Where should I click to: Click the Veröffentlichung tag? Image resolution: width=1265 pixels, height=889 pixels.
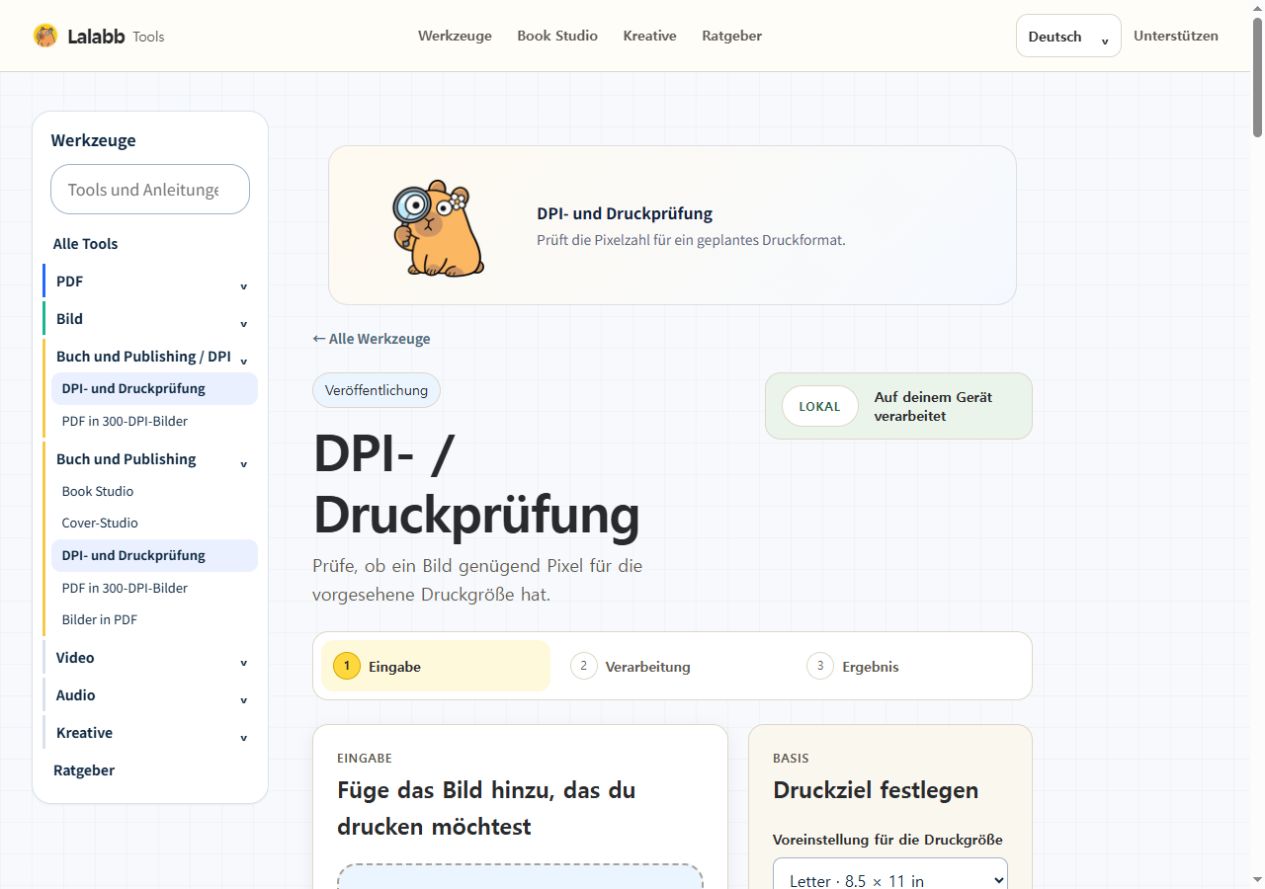(376, 390)
